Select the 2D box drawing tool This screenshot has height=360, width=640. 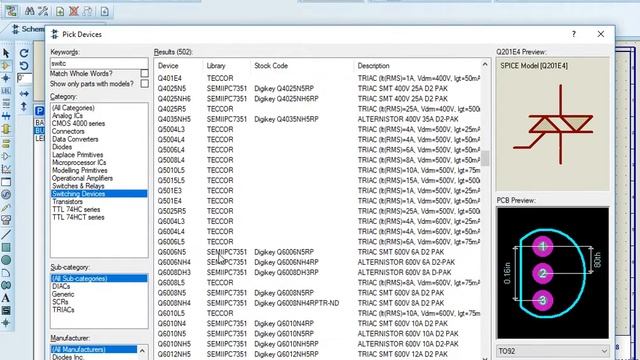(x=6, y=247)
